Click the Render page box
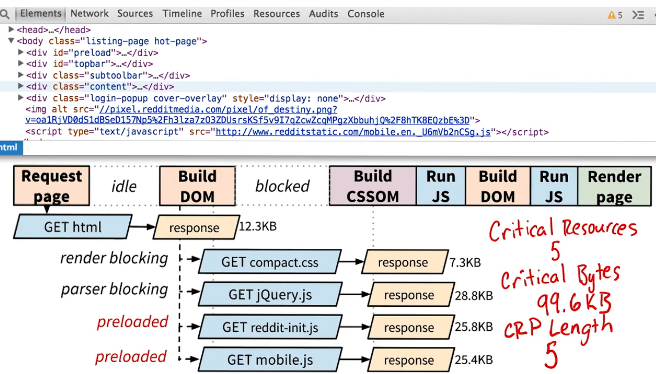 click(614, 186)
